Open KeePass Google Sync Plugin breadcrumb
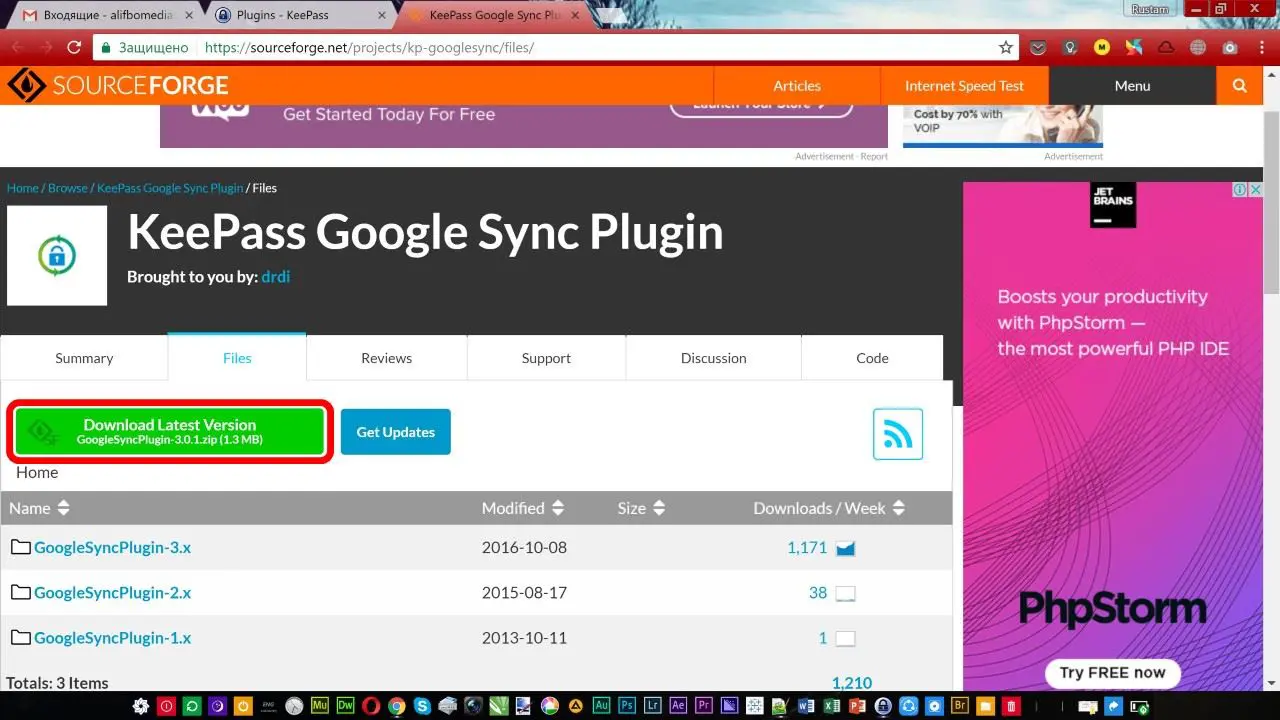 [170, 188]
